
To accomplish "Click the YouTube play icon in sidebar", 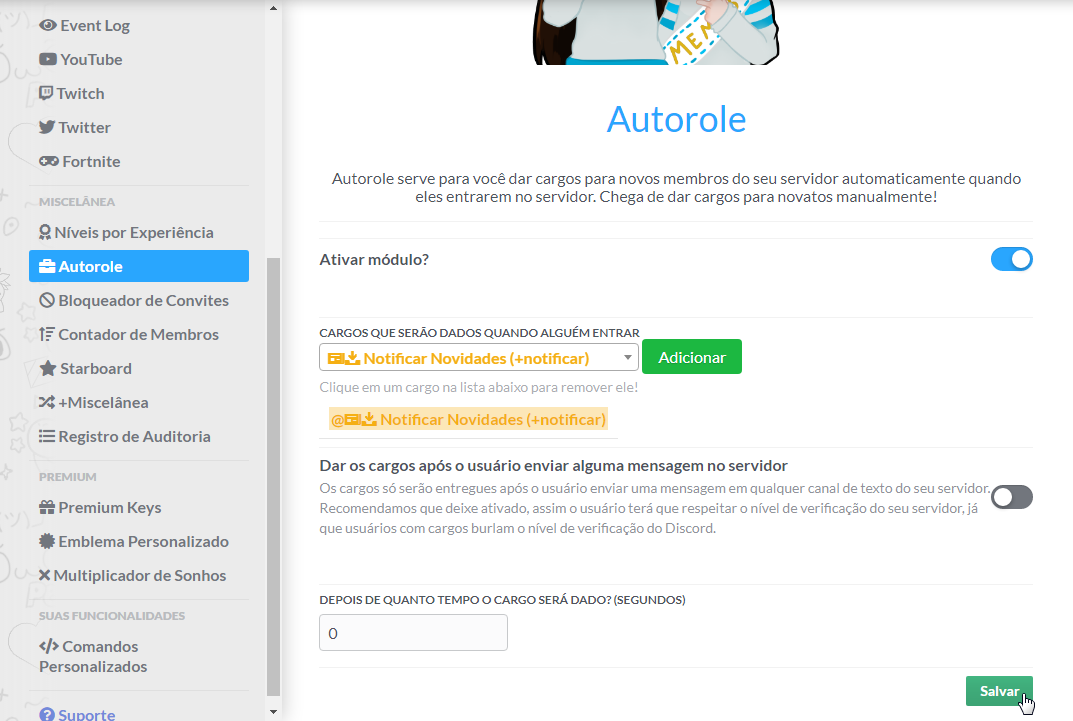I will coord(47,60).
